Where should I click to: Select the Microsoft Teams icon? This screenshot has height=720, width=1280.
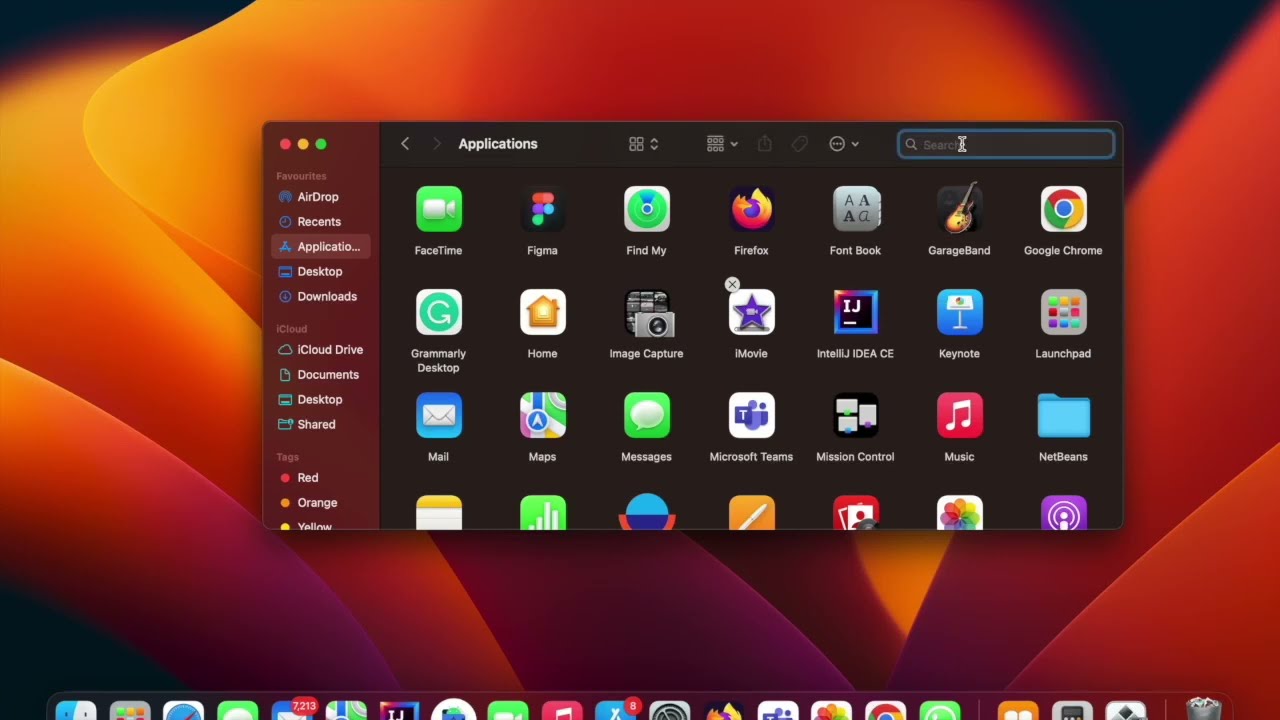751,415
